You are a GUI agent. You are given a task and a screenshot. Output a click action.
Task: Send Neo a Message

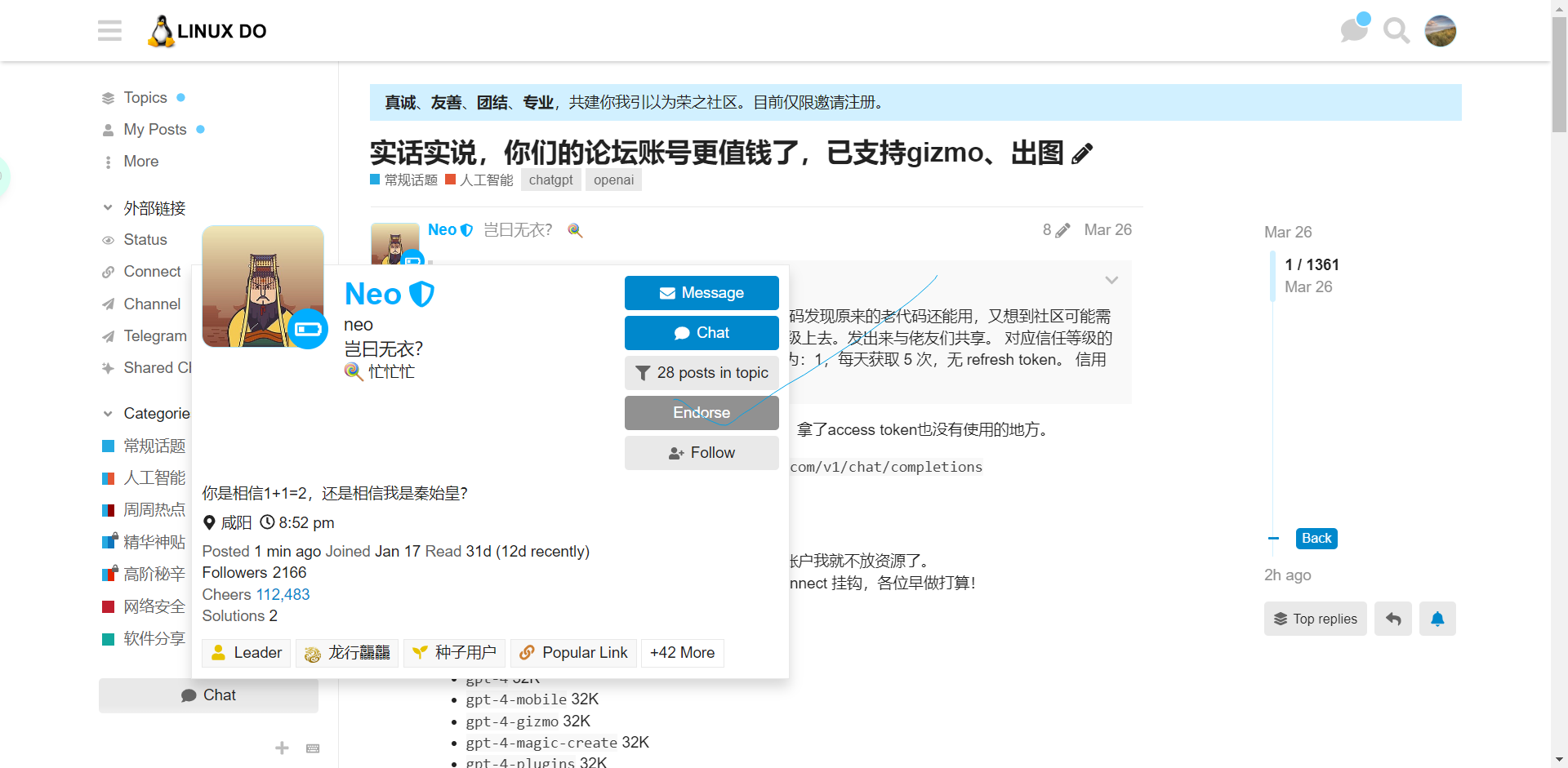pos(702,293)
